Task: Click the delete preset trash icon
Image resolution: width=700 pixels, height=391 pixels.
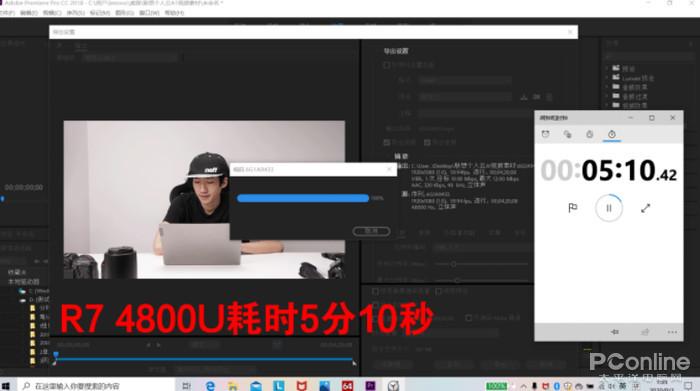Action: click(x=549, y=97)
